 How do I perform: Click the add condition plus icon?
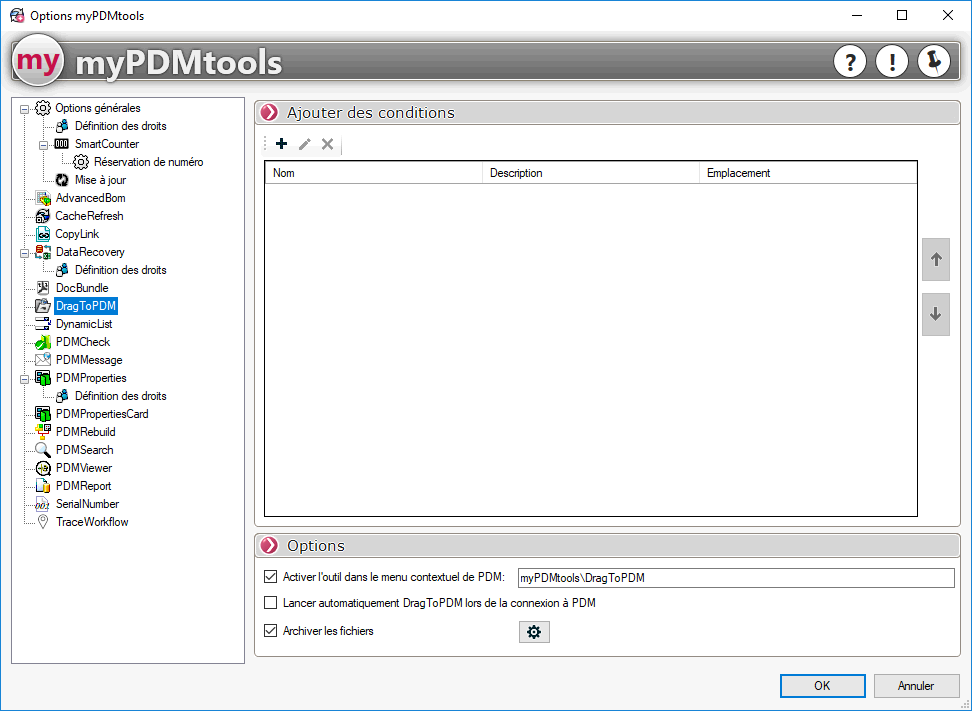pyautogui.click(x=281, y=144)
